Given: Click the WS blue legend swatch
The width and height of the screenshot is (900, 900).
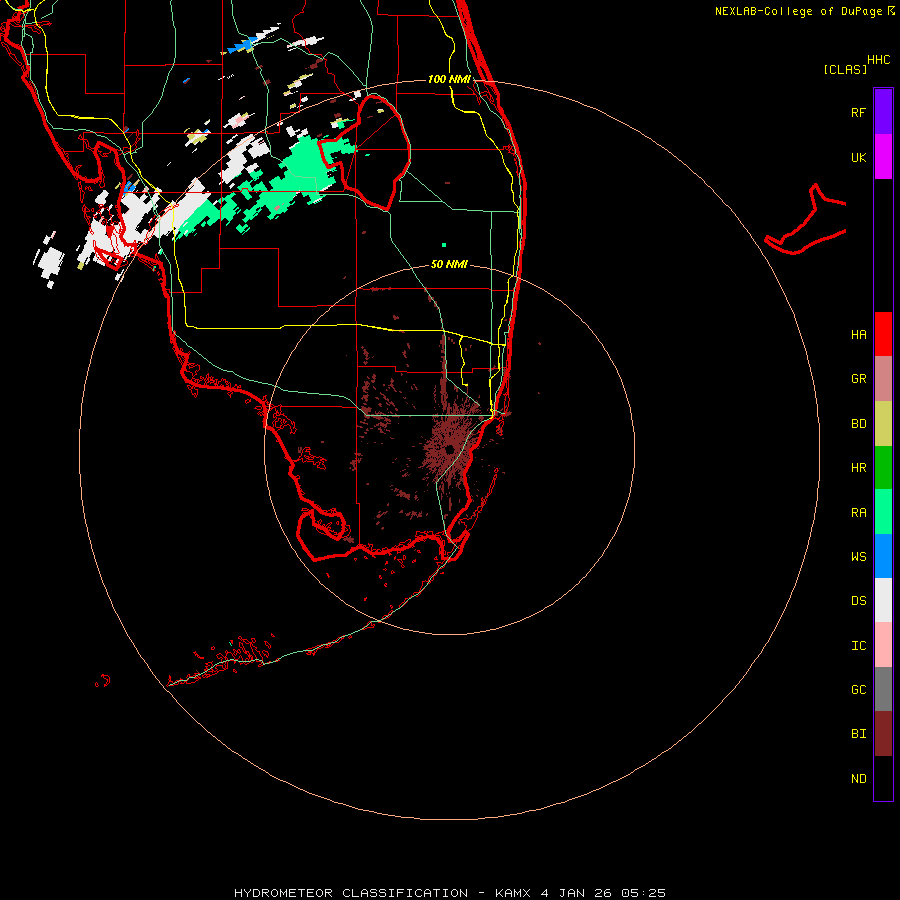Looking at the screenshot, I should coord(883,556).
